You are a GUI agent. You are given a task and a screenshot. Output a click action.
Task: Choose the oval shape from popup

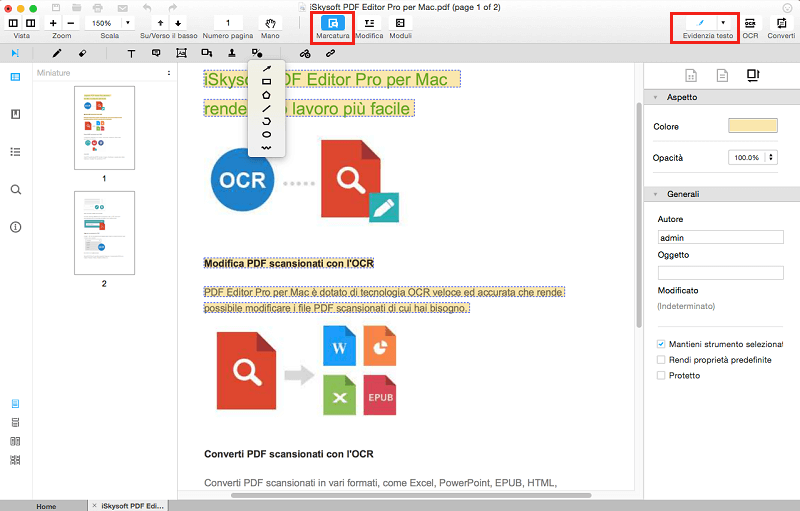[266, 135]
